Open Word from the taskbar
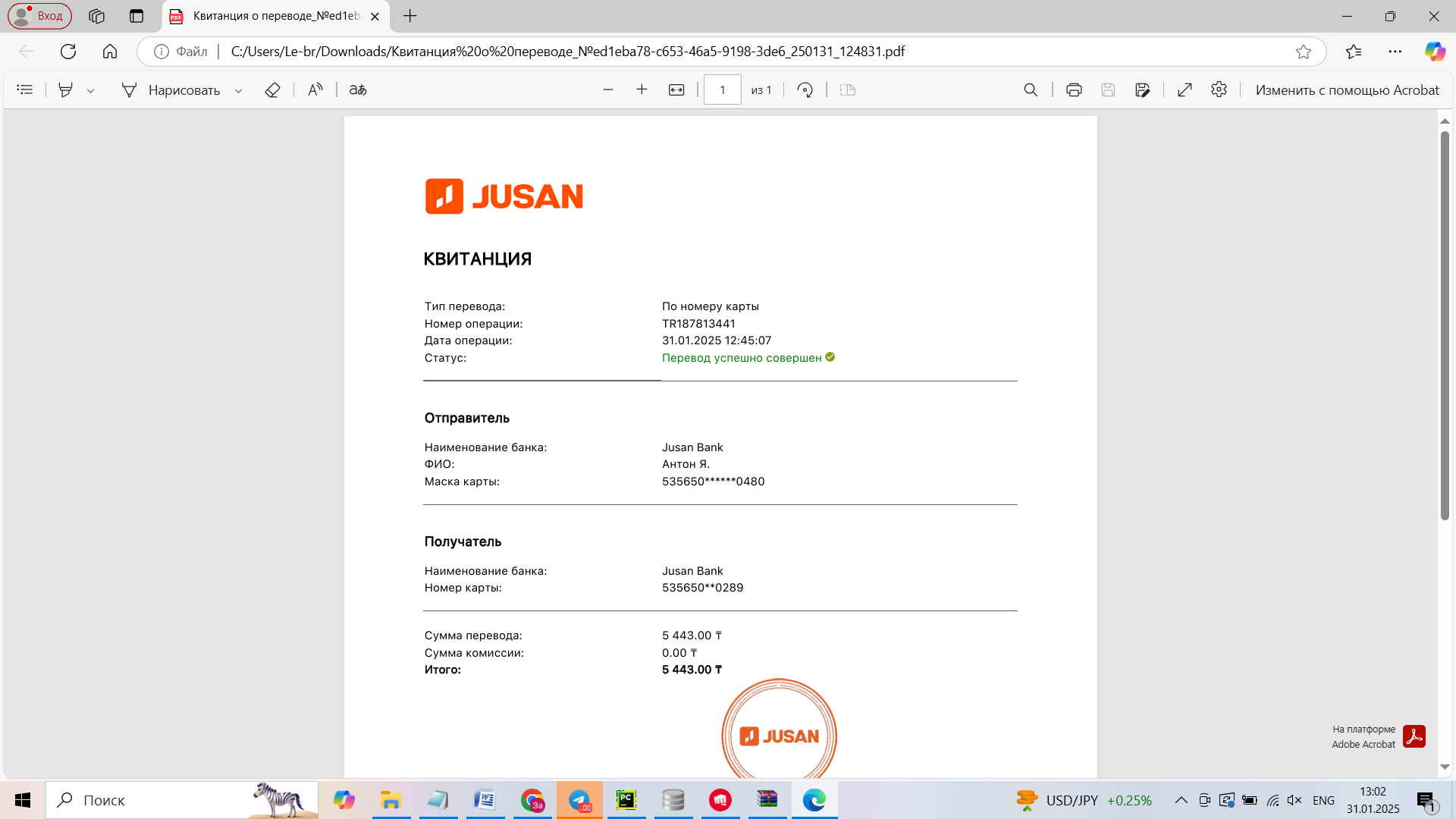This screenshot has height=819, width=1456. [x=485, y=800]
